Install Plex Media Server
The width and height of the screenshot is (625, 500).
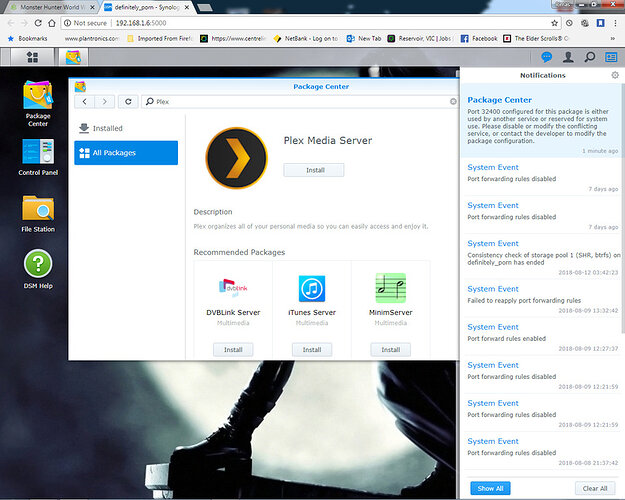click(314, 170)
